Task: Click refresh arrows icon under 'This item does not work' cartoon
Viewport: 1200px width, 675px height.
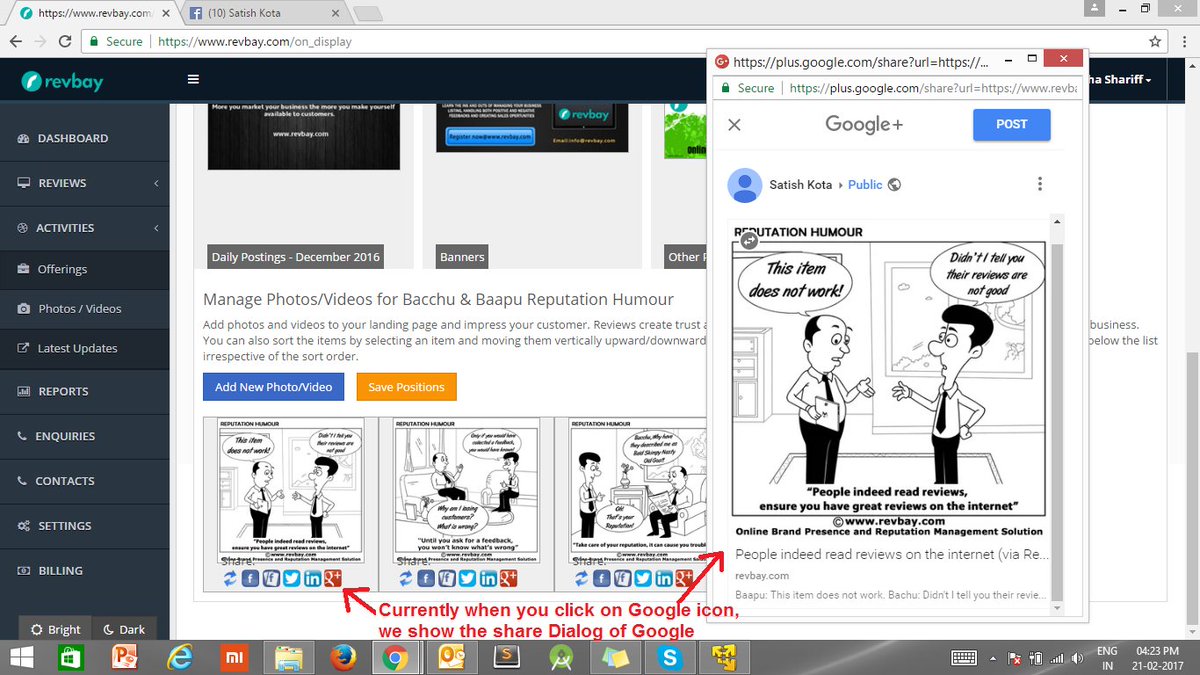Action: pyautogui.click(x=230, y=578)
